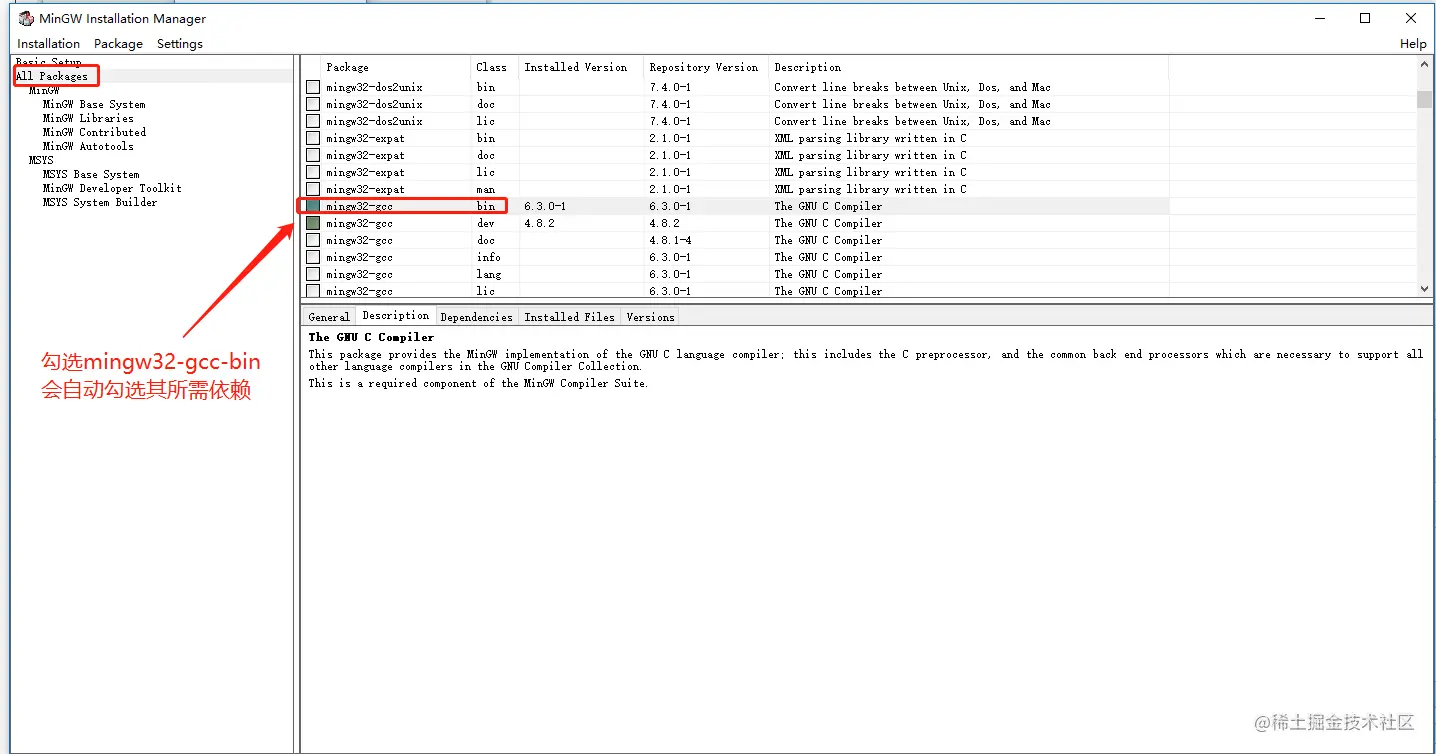Select the MSYS tree node
This screenshot has width=1436, height=754.
tap(41, 160)
